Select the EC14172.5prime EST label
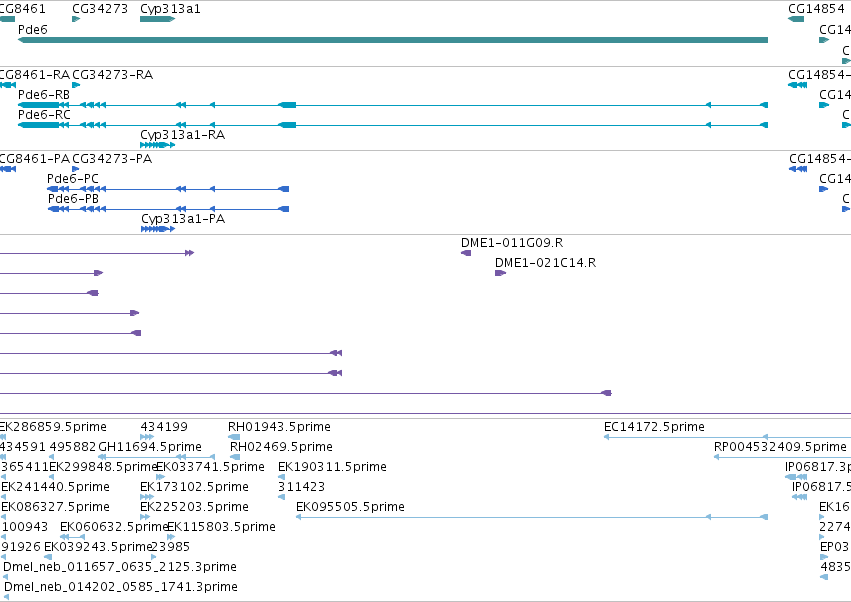Viewport: 851px width, 602px height. coord(654,427)
